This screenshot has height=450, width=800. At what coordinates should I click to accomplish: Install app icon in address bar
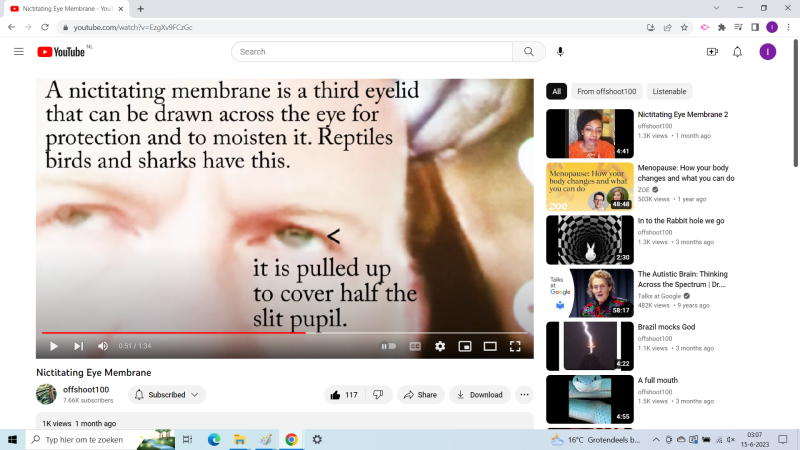[x=651, y=28]
